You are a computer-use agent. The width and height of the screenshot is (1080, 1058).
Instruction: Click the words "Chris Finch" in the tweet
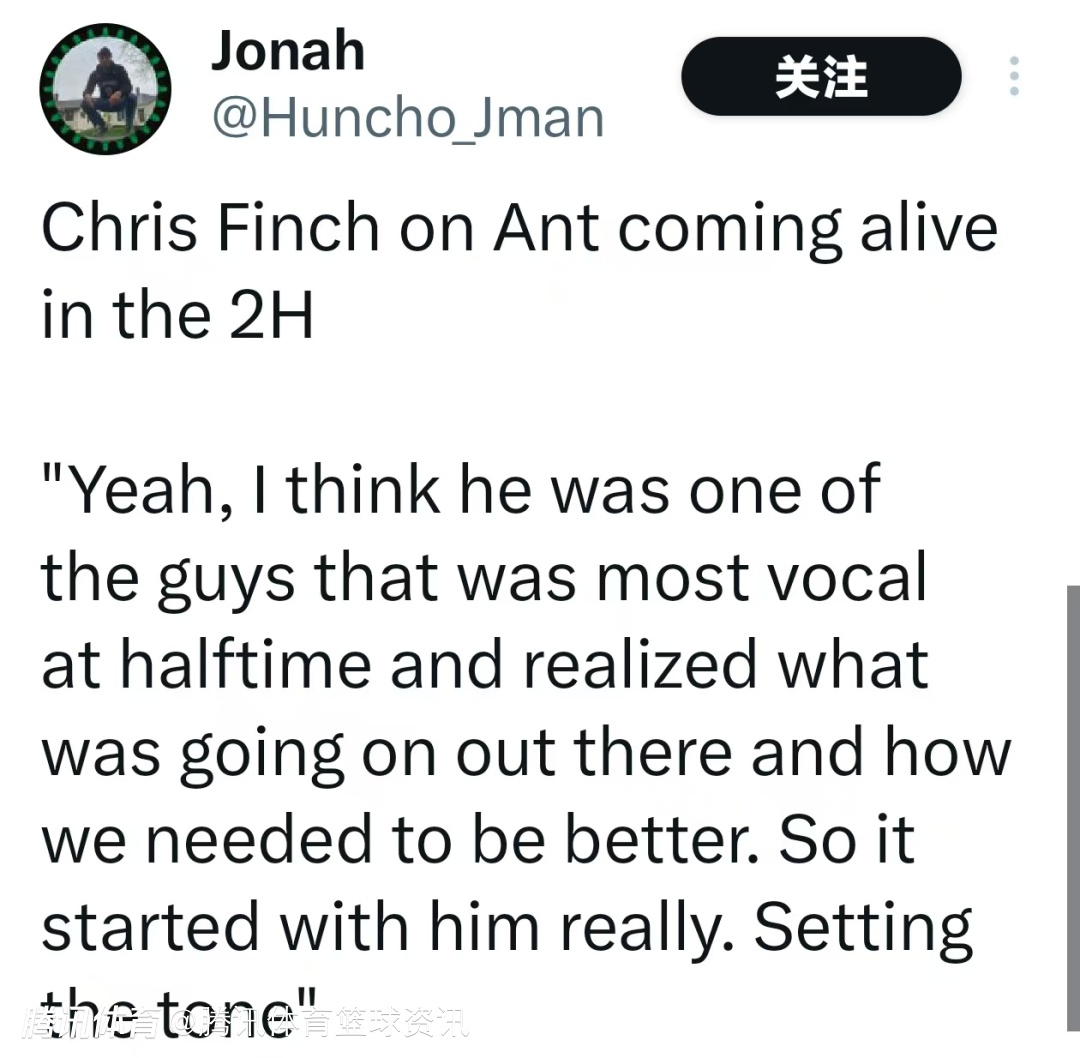pos(210,227)
